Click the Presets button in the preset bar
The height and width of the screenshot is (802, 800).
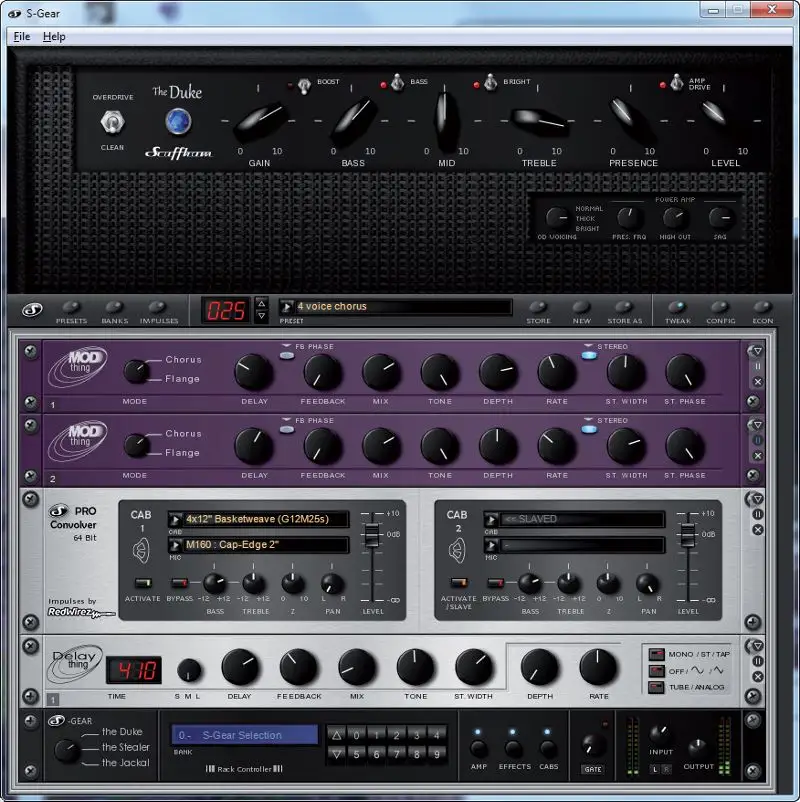pyautogui.click(x=71, y=307)
